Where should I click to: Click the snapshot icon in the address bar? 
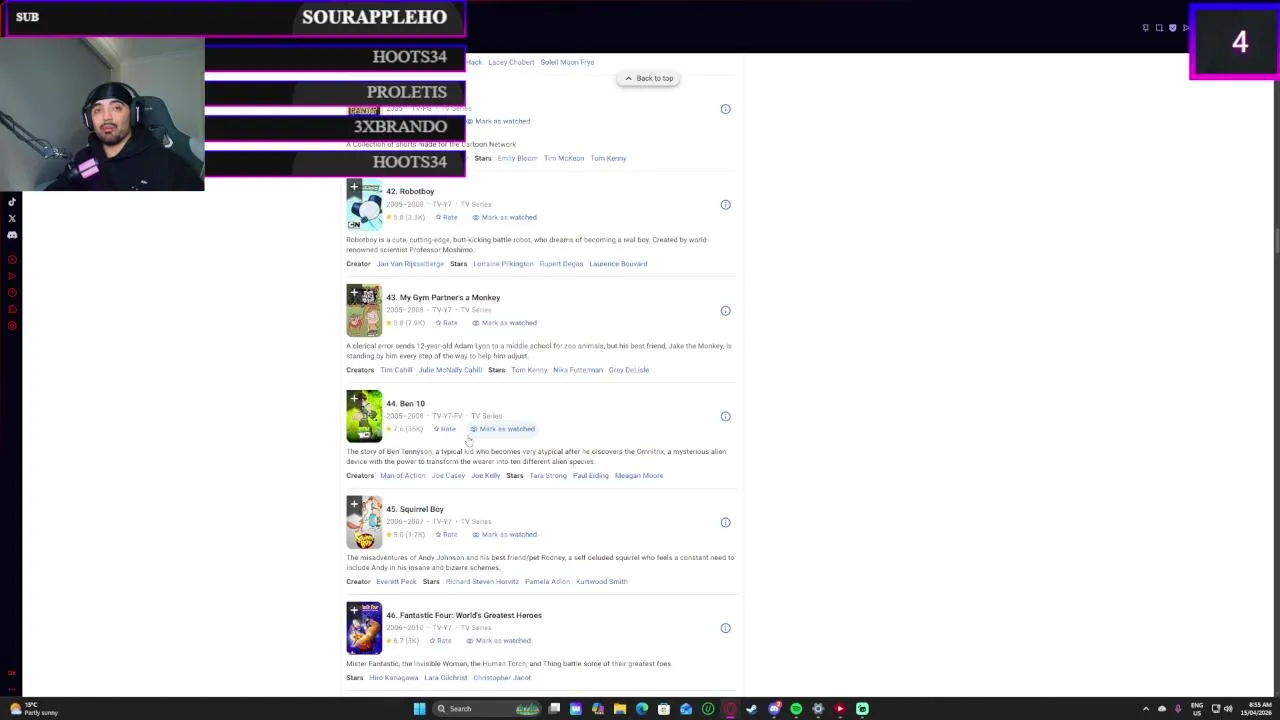tap(1159, 28)
